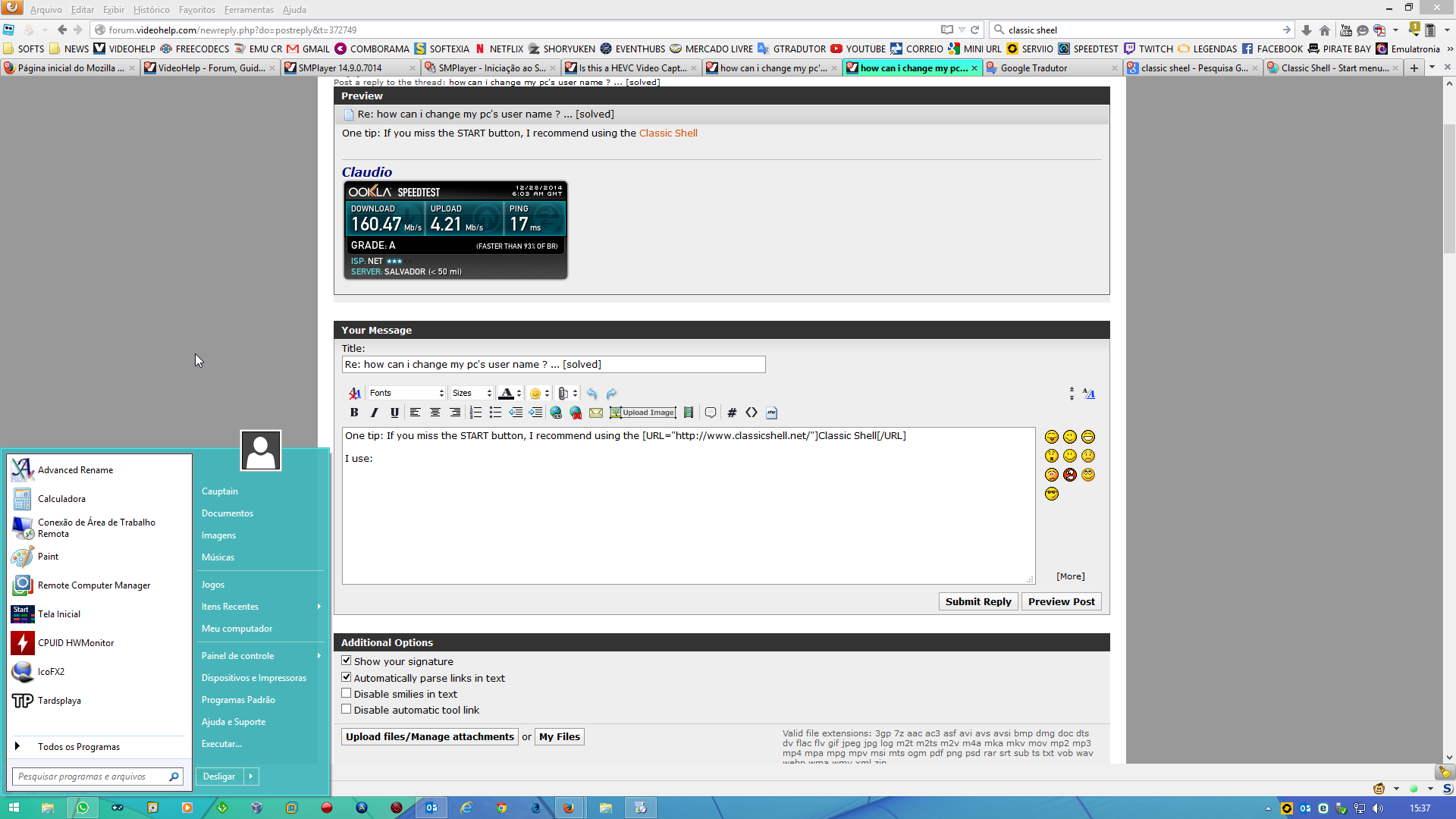Expand Itens Recentes submenu arrow
1456x819 pixels.
[319, 607]
